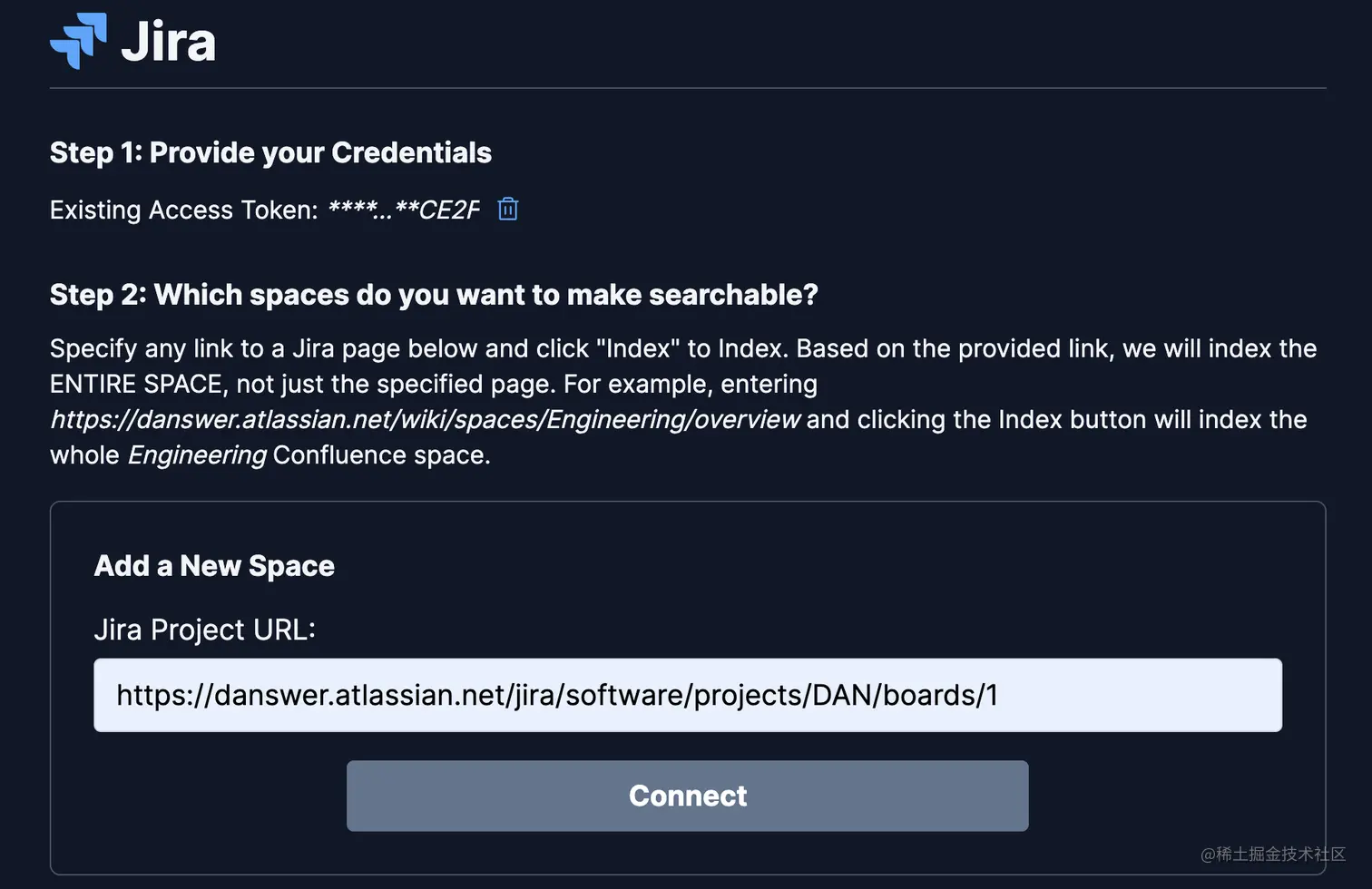Click the Connect button
Viewport: 1372px width, 889px height.
coord(687,796)
